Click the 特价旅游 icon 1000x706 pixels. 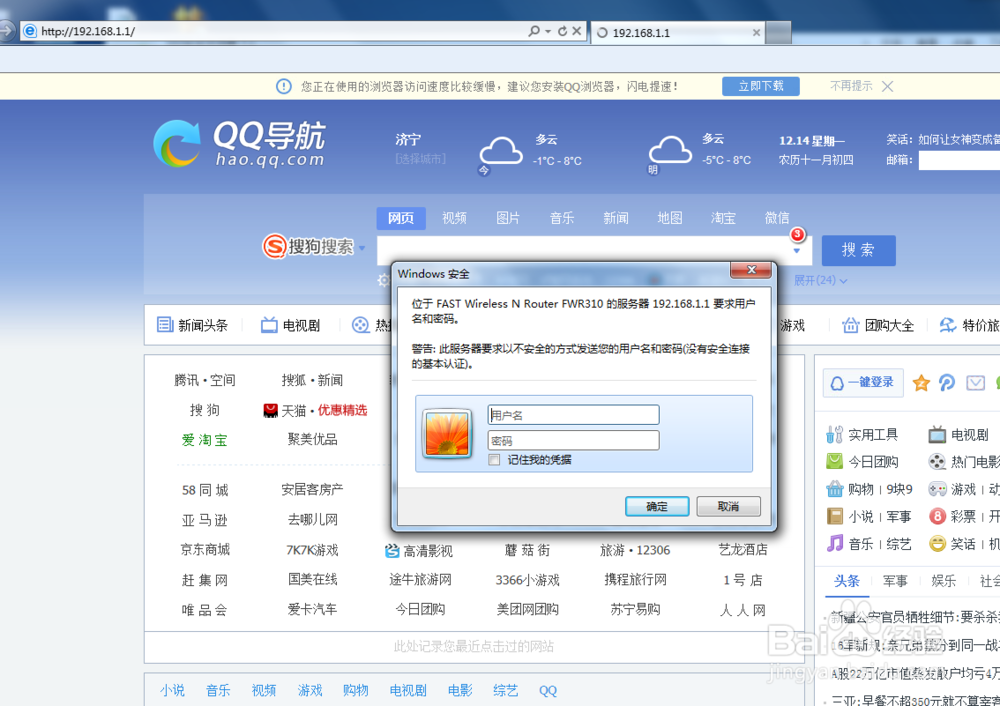(x=948, y=325)
